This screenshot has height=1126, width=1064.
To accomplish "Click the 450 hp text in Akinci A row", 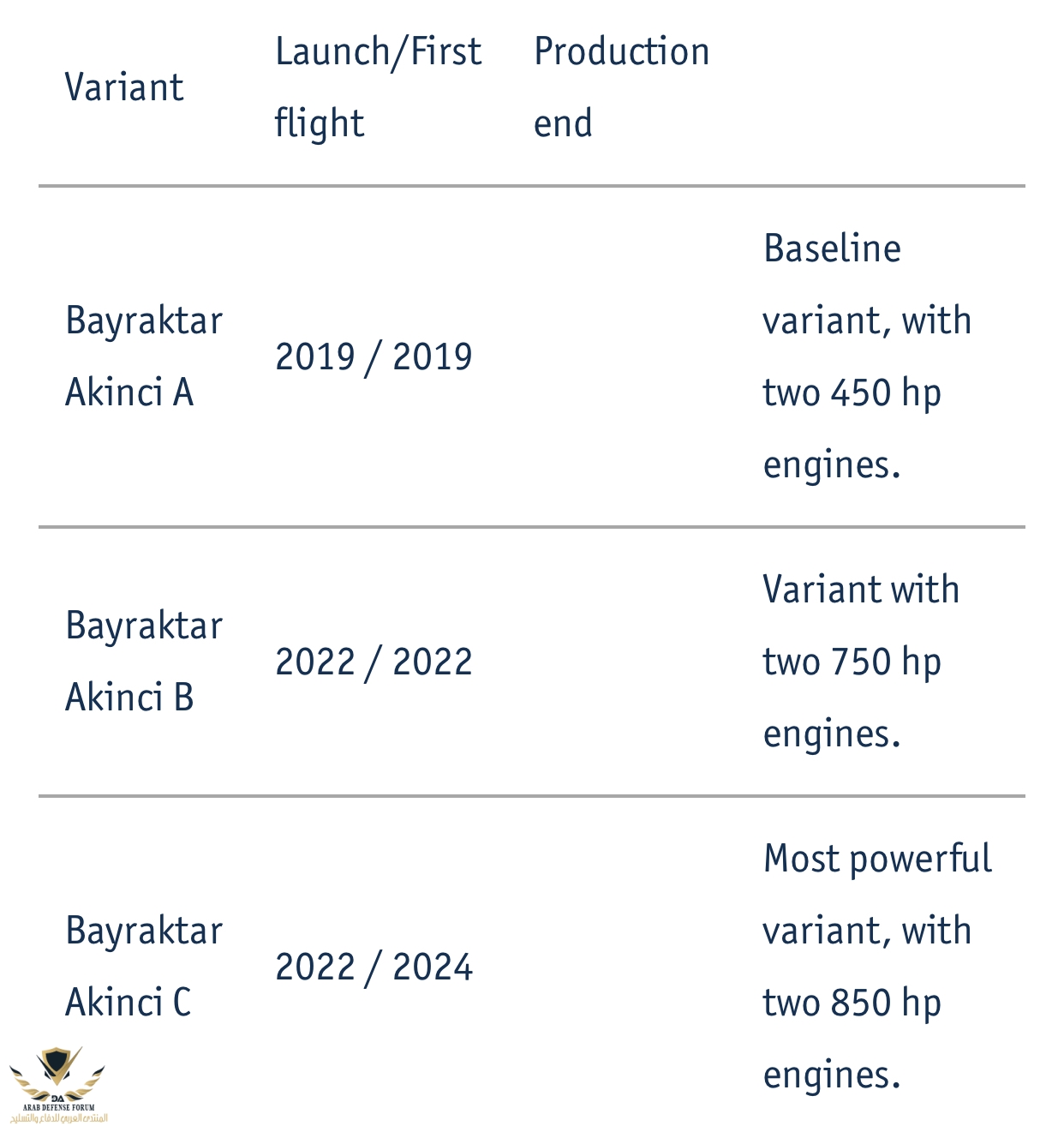I will coord(886,393).
